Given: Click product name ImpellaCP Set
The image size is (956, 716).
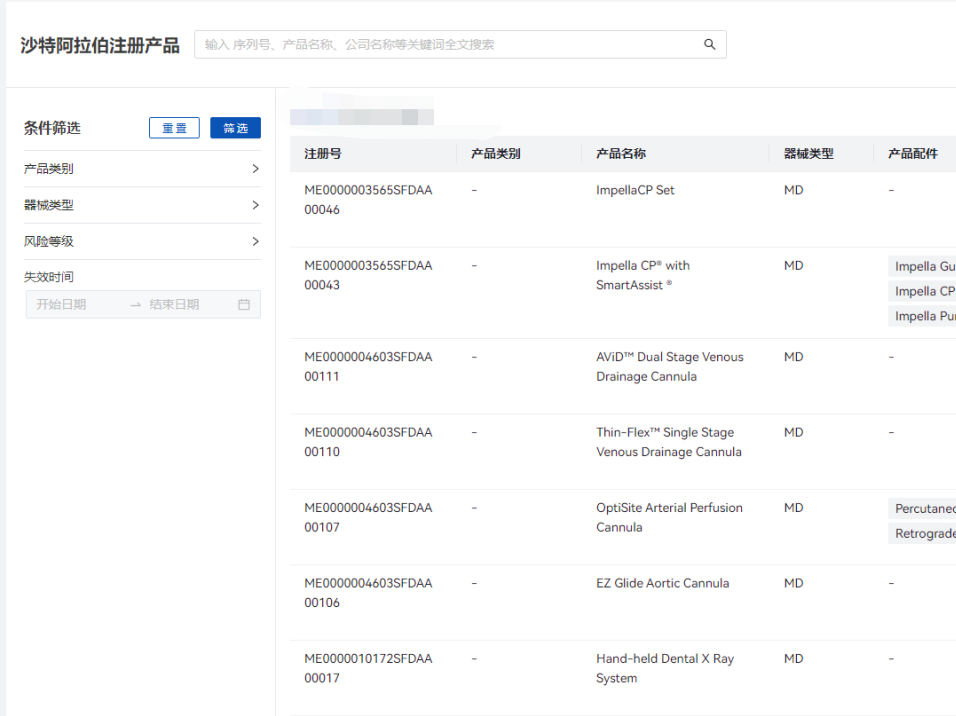Looking at the screenshot, I should tap(635, 190).
